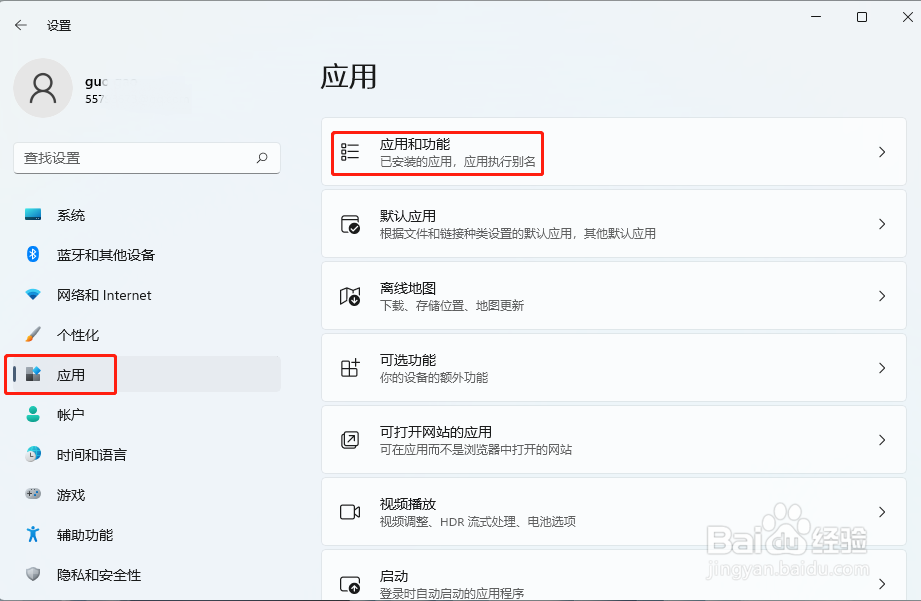Click the back arrow in Settings
Screen dimensions: 921x601
pyautogui.click(x=21, y=25)
